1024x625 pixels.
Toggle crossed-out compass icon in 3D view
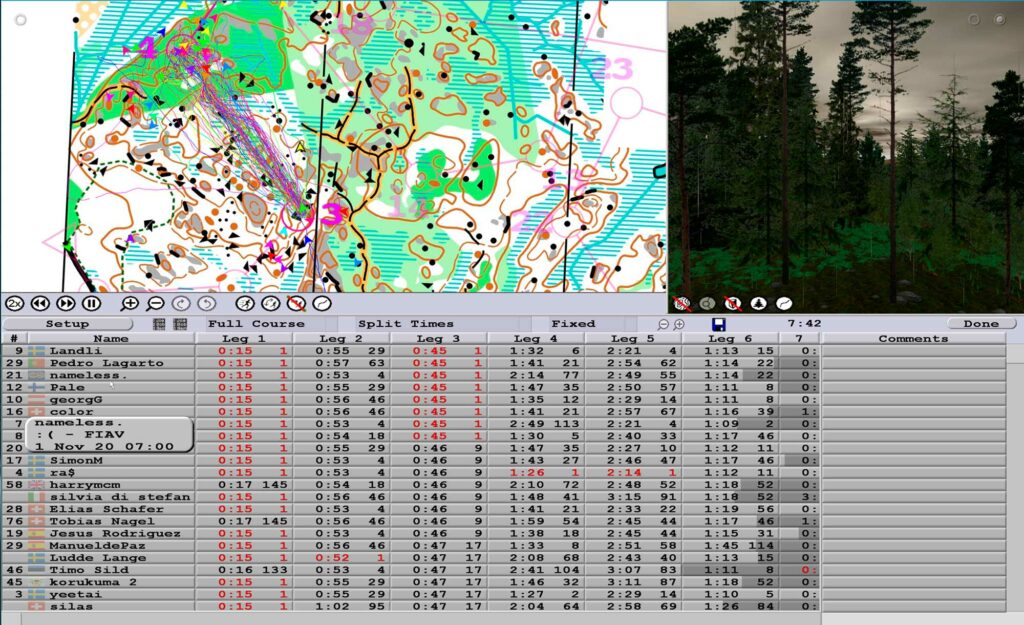(733, 304)
